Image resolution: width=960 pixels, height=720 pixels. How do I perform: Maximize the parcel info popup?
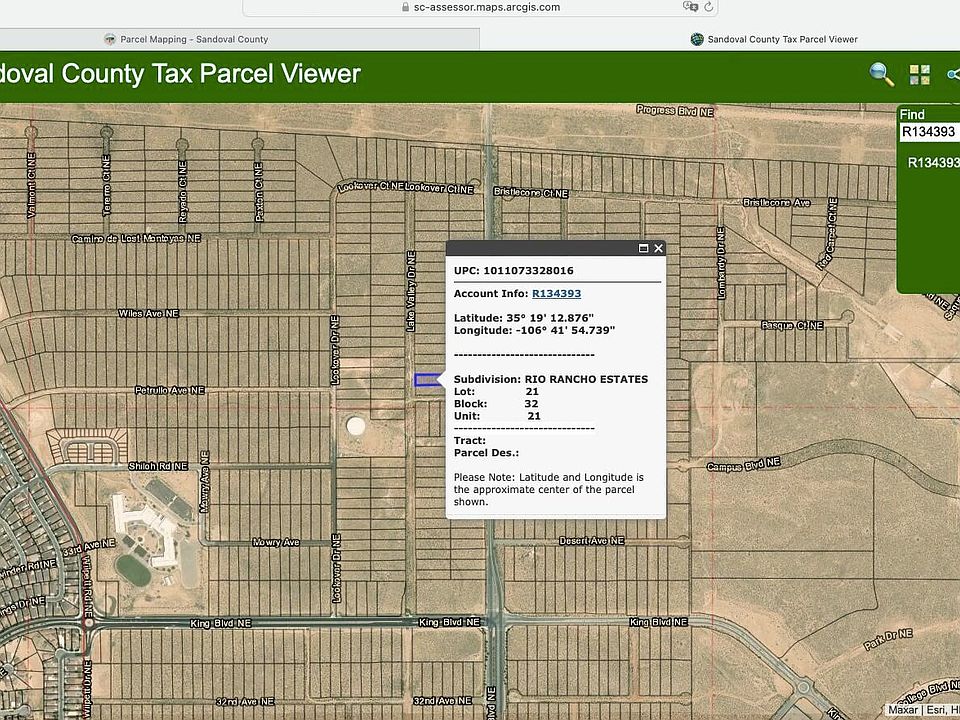(643, 248)
